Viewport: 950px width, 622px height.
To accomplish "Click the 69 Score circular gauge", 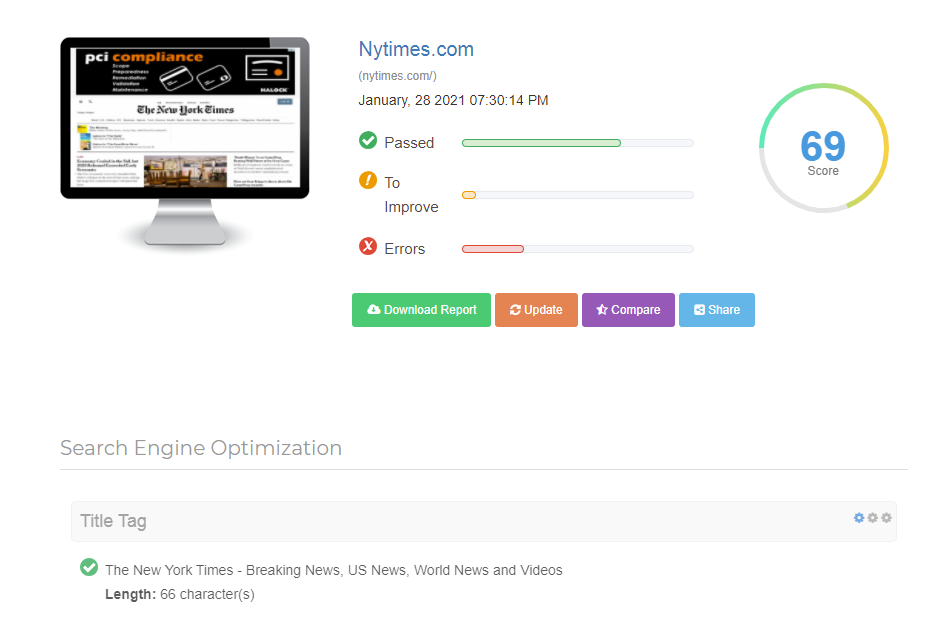I will pyautogui.click(x=823, y=148).
